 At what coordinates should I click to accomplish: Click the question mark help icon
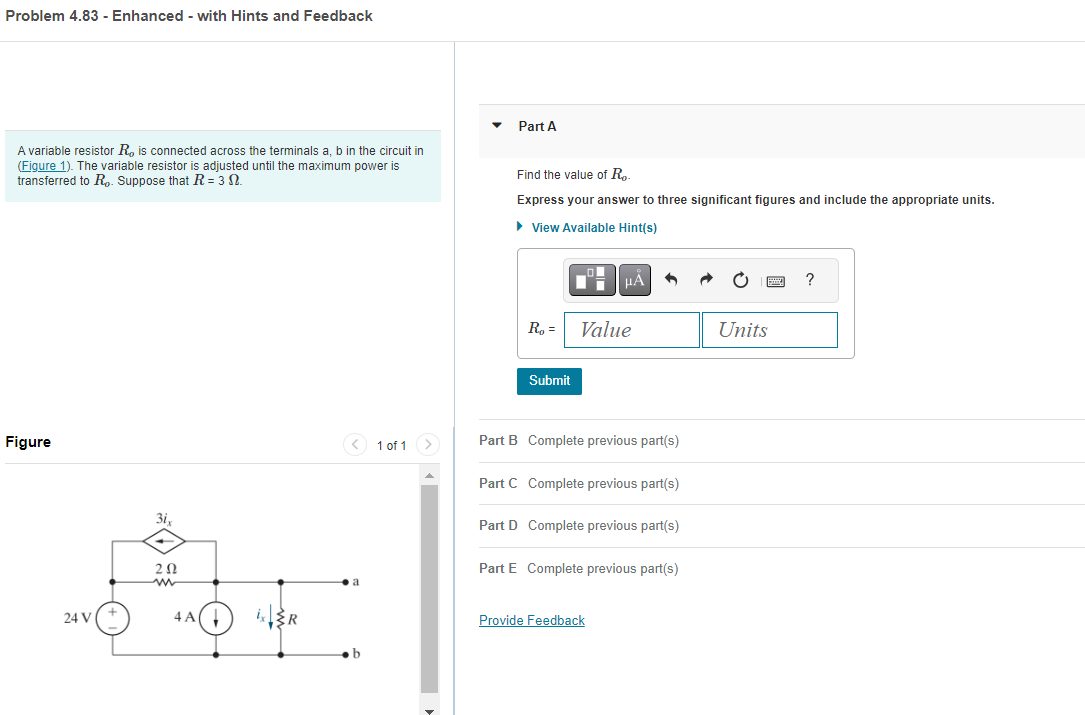809,280
